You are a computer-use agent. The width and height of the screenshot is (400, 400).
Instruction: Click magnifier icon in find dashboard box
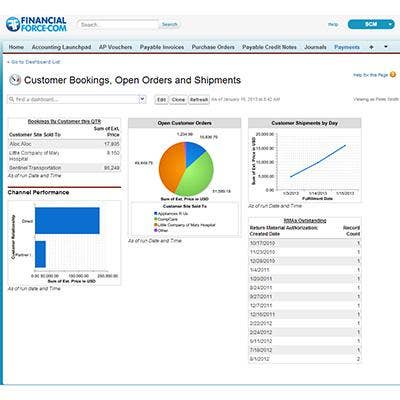click(12, 99)
